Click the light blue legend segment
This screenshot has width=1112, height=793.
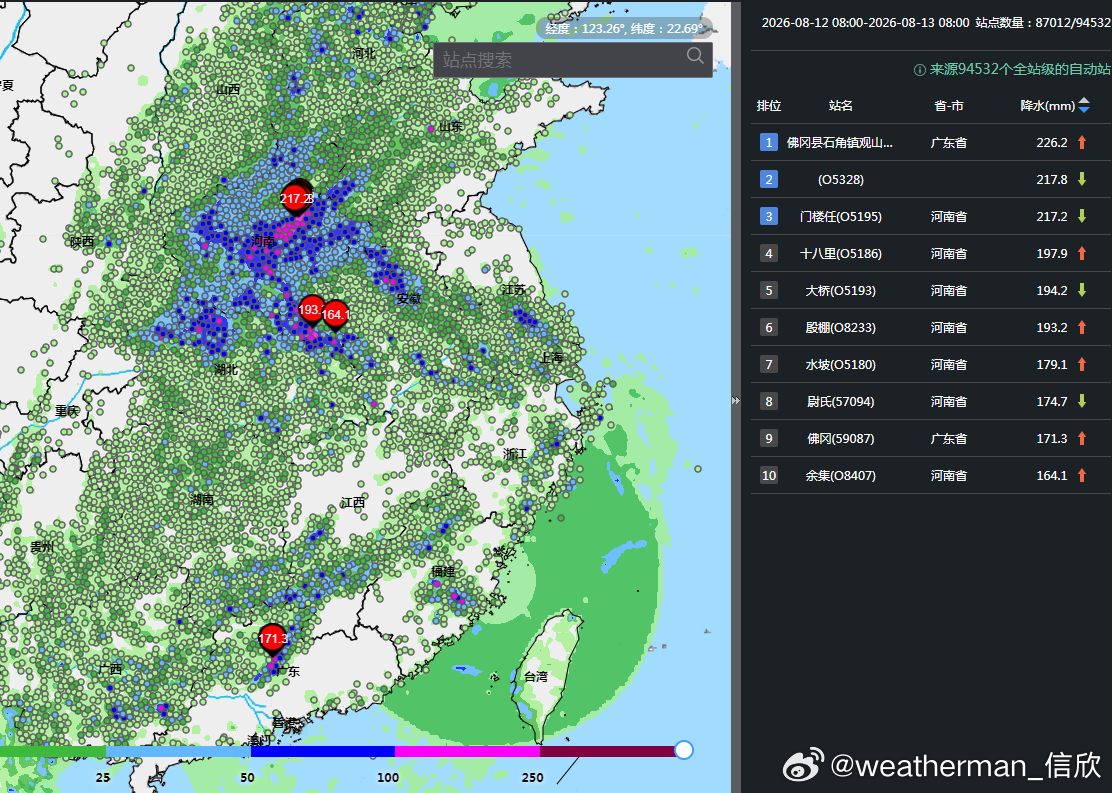pos(178,751)
